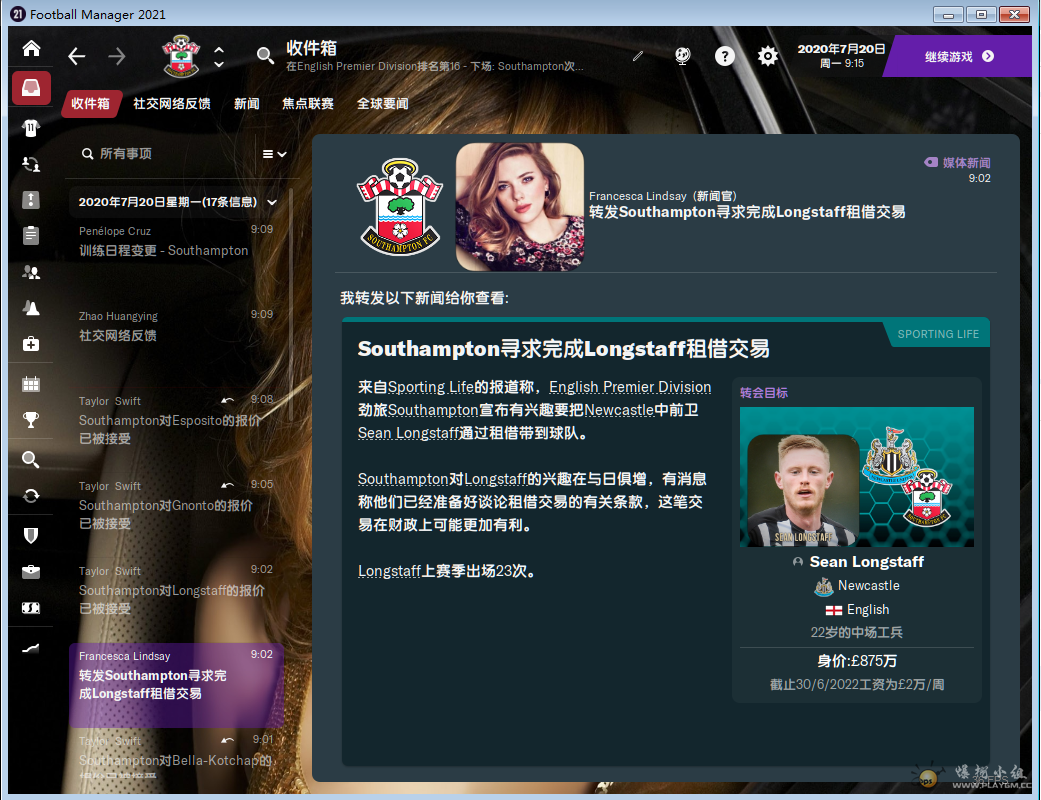
Task: Click the pencil edit icon
Action: pyautogui.click(x=638, y=56)
